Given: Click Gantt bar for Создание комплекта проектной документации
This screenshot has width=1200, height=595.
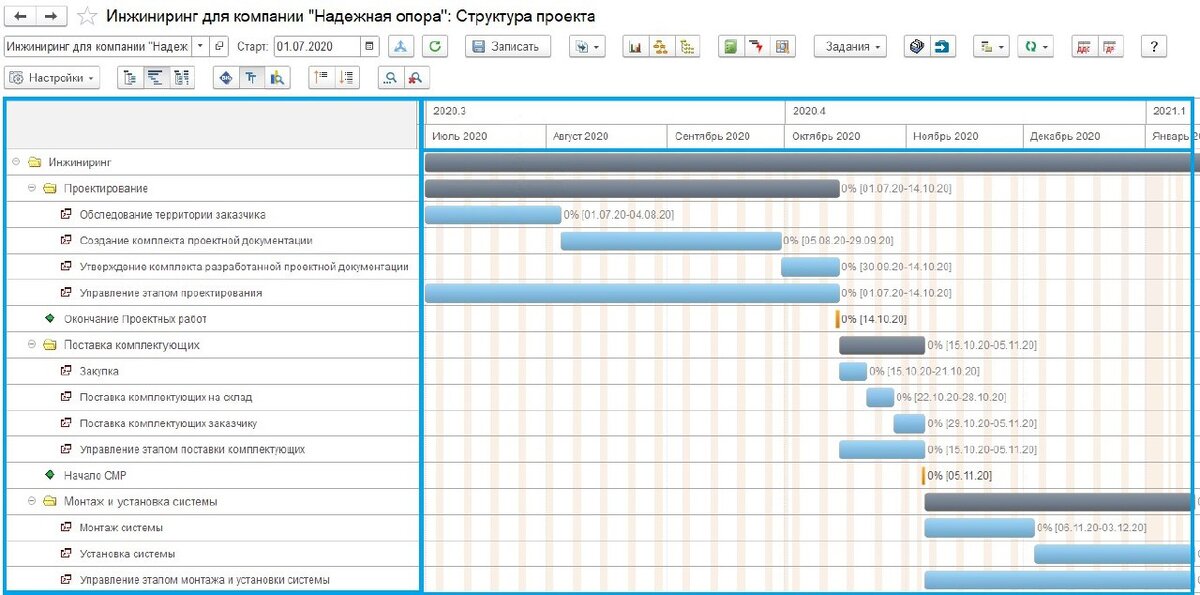Looking at the screenshot, I should point(671,240).
